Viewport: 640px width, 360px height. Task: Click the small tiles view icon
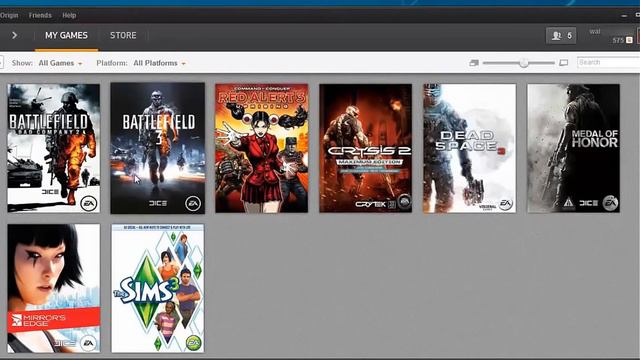474,63
